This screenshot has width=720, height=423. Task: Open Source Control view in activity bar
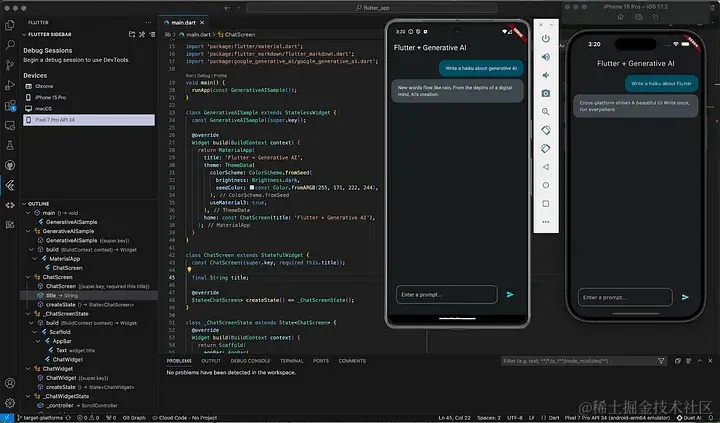10,65
